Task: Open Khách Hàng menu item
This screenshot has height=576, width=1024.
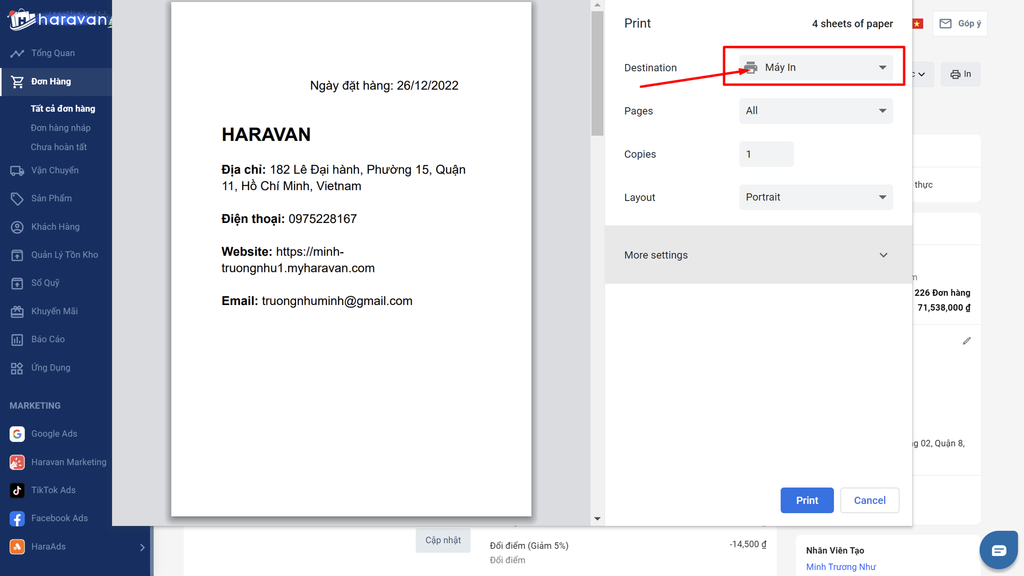Action: (56, 227)
